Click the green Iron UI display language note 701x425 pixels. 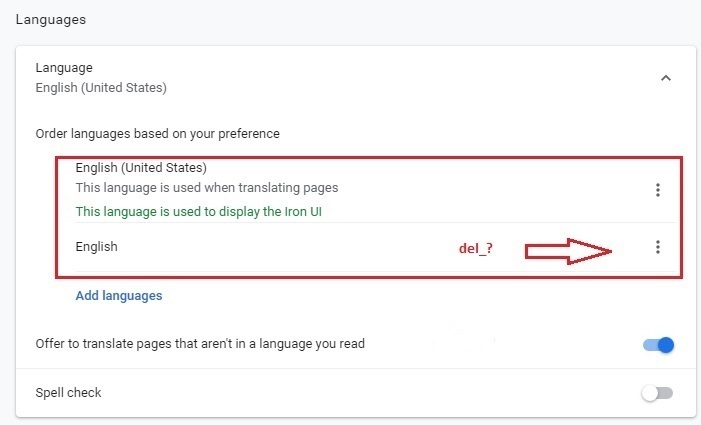[x=198, y=211]
